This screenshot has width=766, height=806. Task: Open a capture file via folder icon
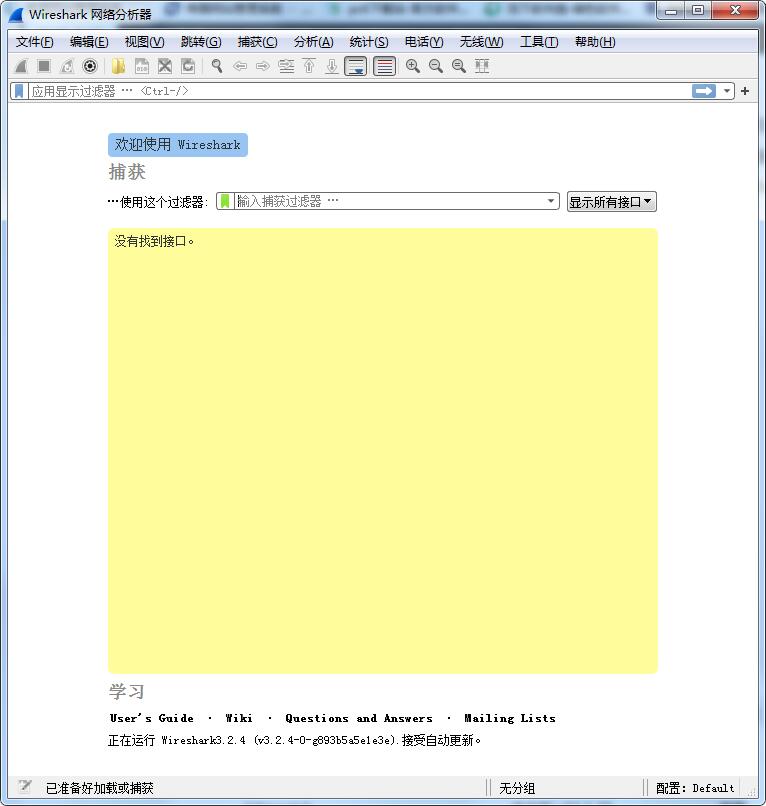click(x=118, y=66)
